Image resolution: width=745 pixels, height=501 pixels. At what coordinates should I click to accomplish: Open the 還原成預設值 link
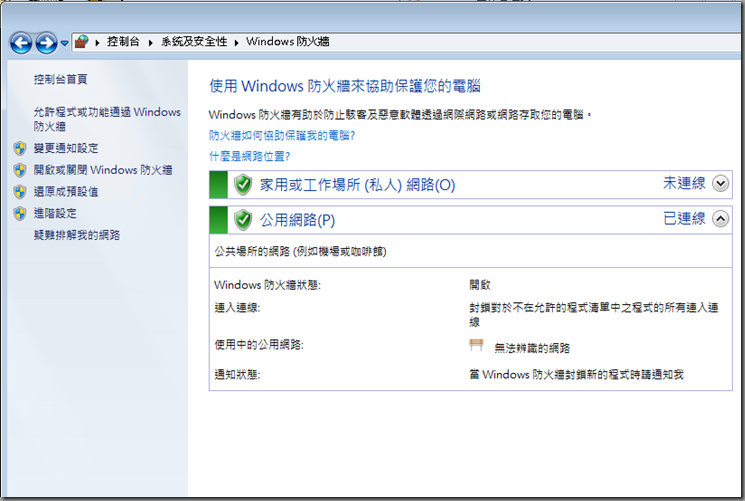[66, 192]
